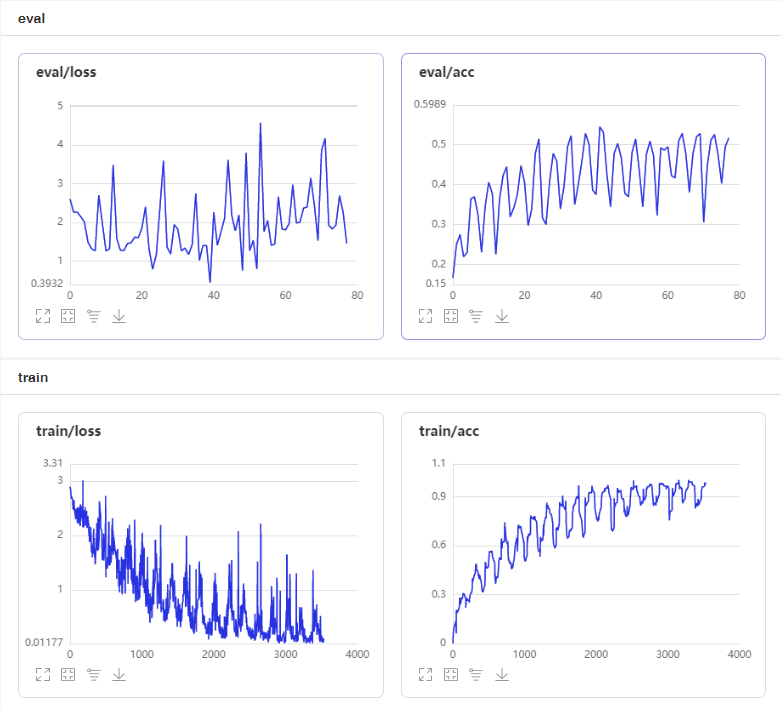Collapse the eval section header
The height and width of the screenshot is (708, 781).
(390, 18)
